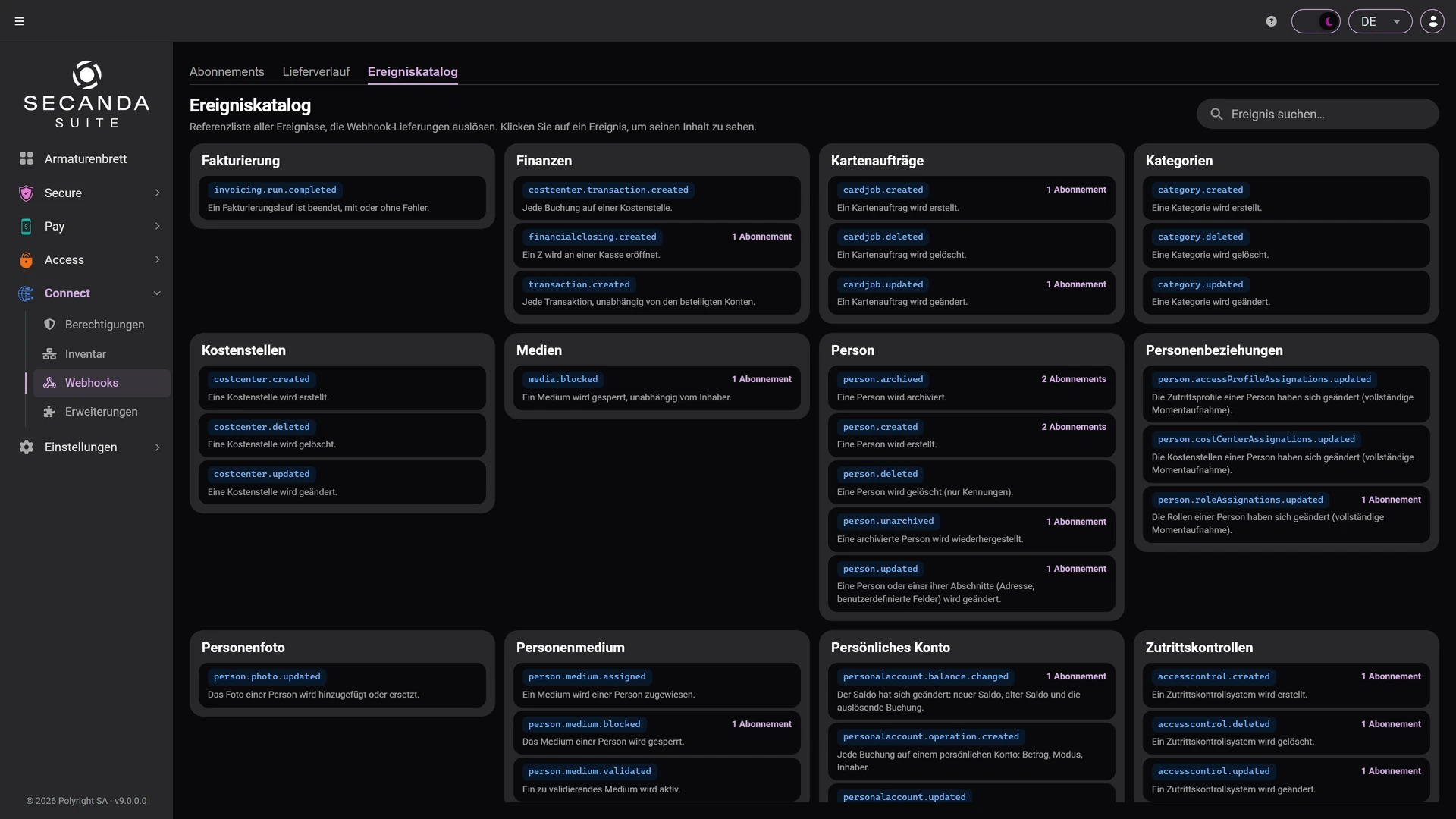Expand the Pay menu chevron
Viewport: 1456px width, 819px height.
[x=157, y=226]
